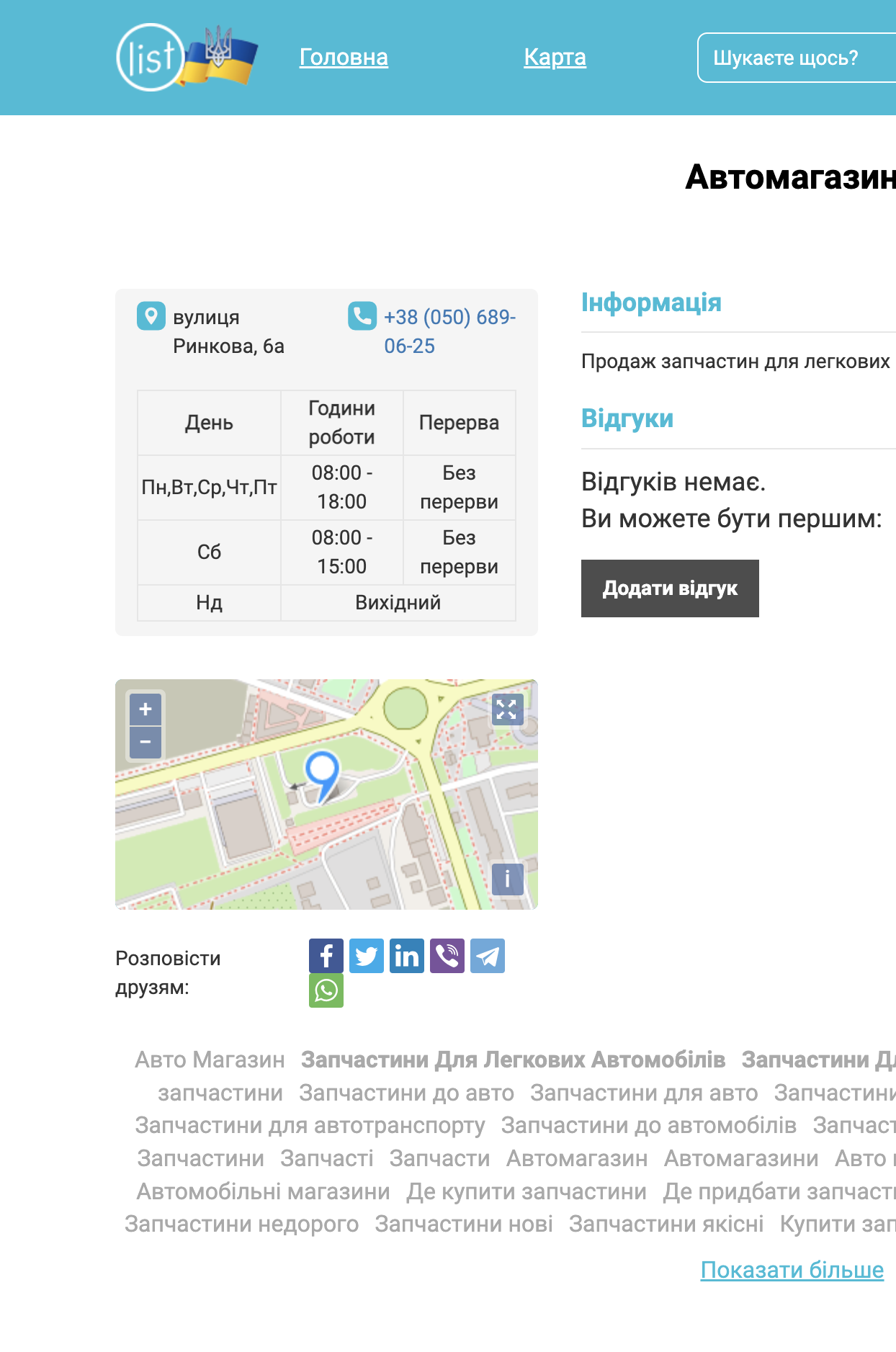Share the page via Telegram
Image resolution: width=896 pixels, height=1352 pixels.
click(488, 956)
